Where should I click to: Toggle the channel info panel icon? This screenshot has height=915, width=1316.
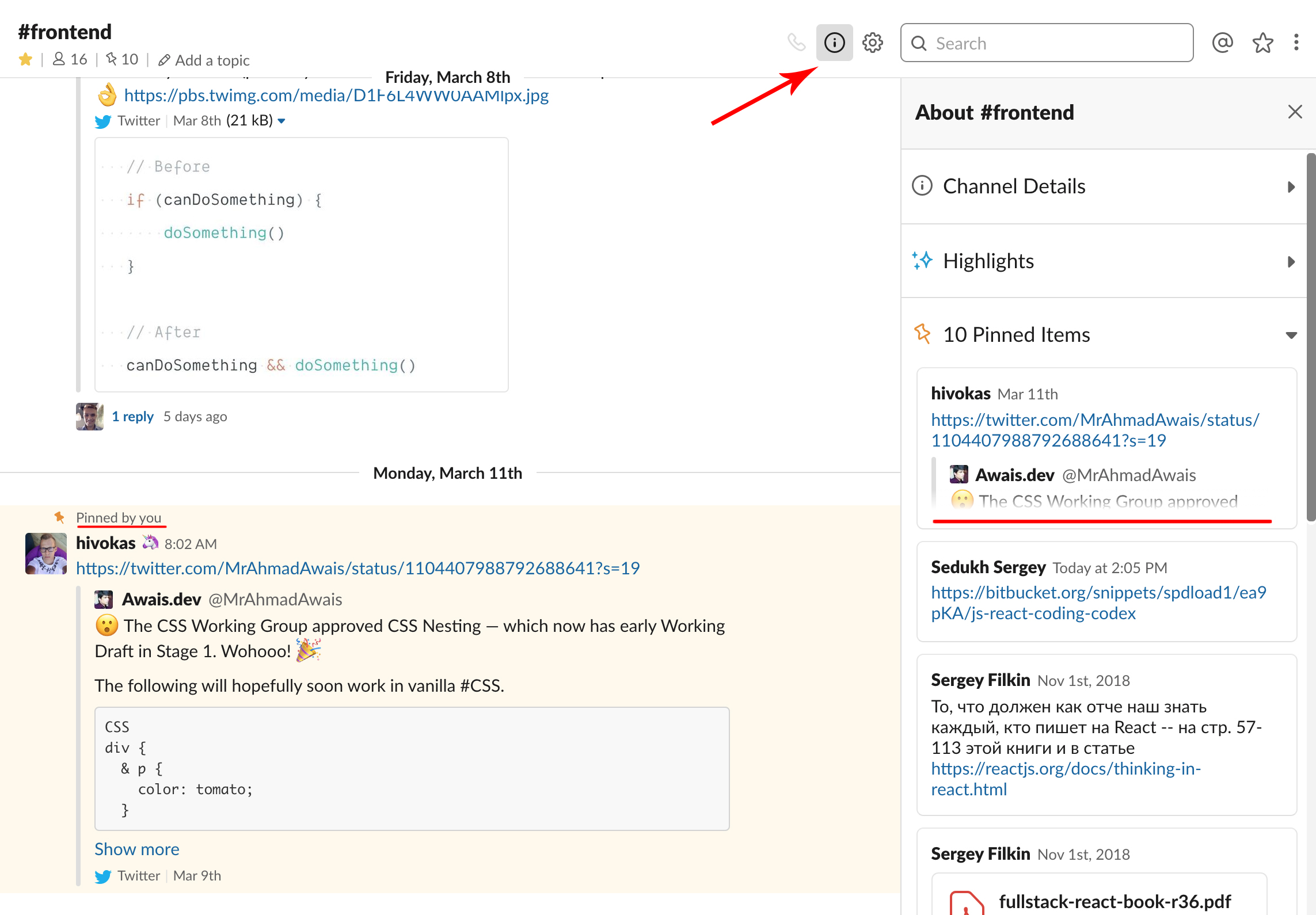click(834, 43)
